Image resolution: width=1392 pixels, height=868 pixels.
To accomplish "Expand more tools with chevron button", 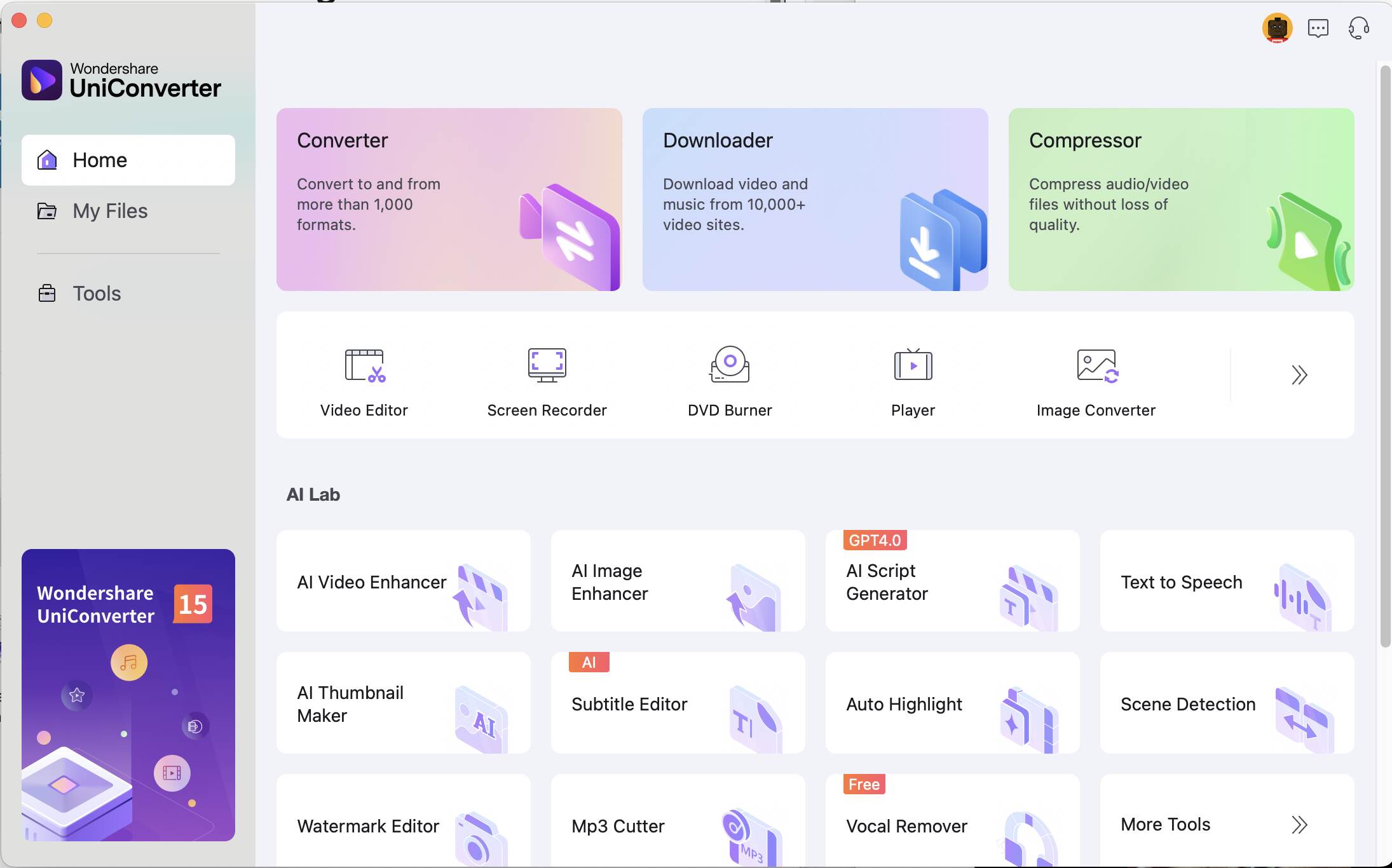I will coord(1299,375).
